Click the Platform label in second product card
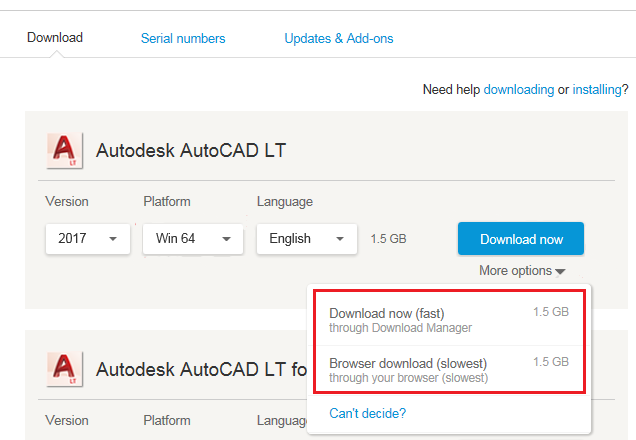The width and height of the screenshot is (636, 440). pos(167,421)
